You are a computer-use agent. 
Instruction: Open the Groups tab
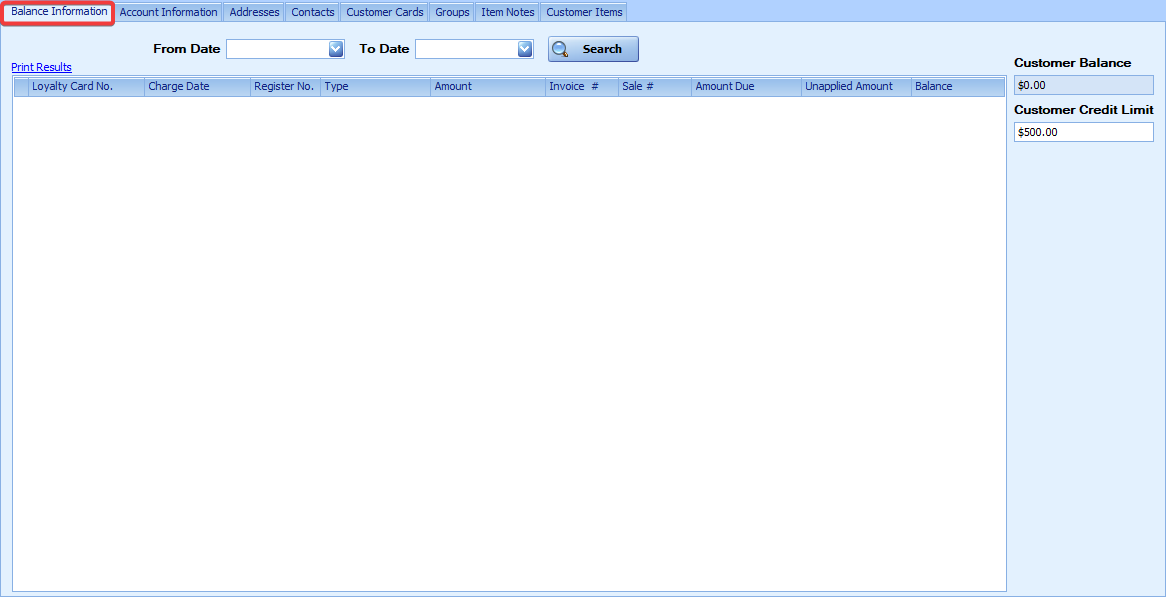[x=452, y=12]
